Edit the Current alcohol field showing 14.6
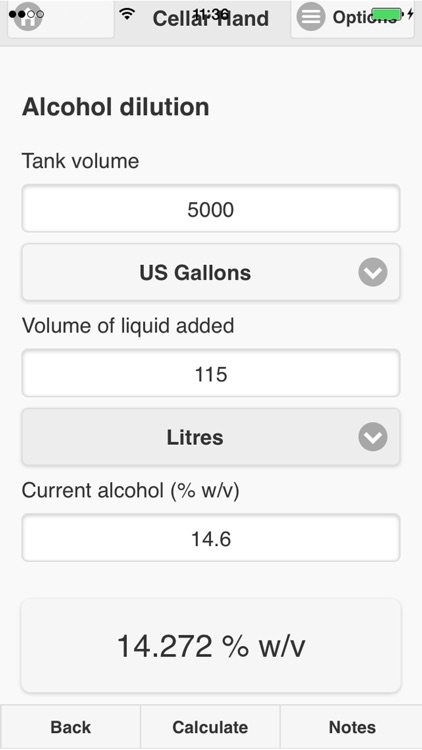The image size is (422, 750). point(211,538)
